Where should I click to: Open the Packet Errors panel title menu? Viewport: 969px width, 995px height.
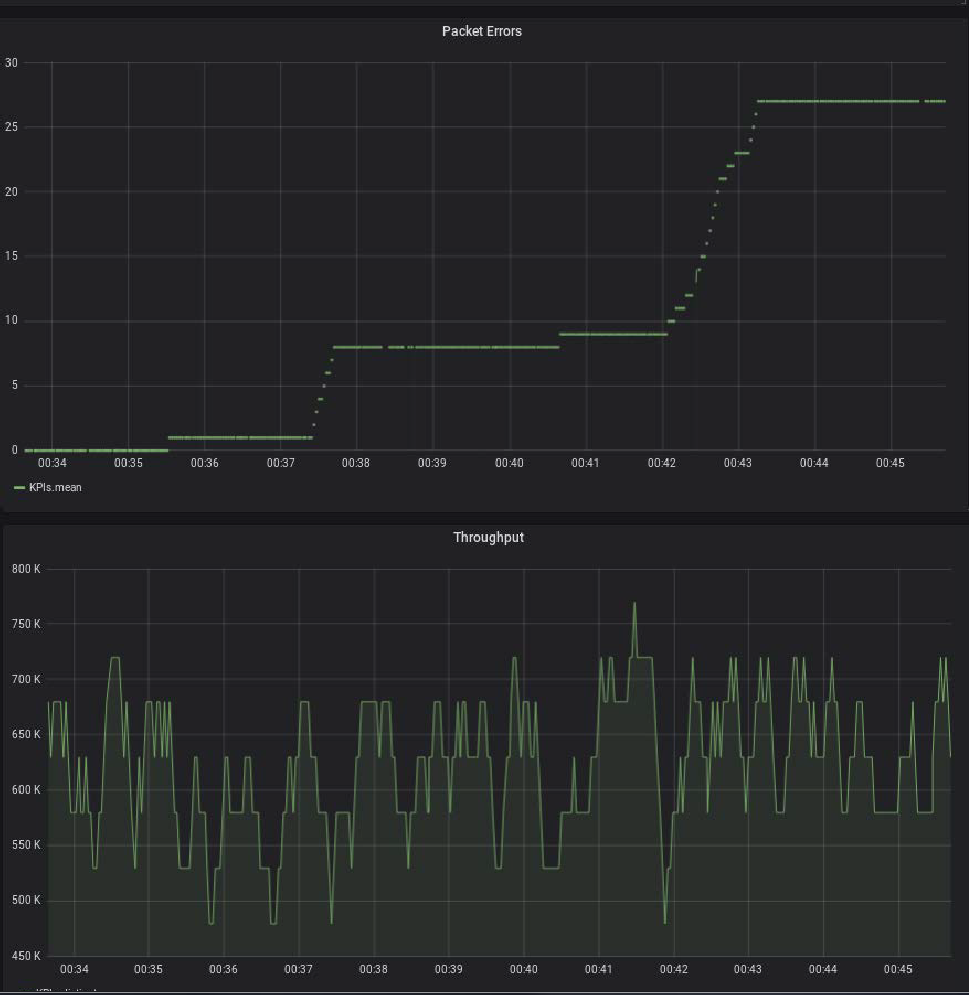[x=481, y=31]
